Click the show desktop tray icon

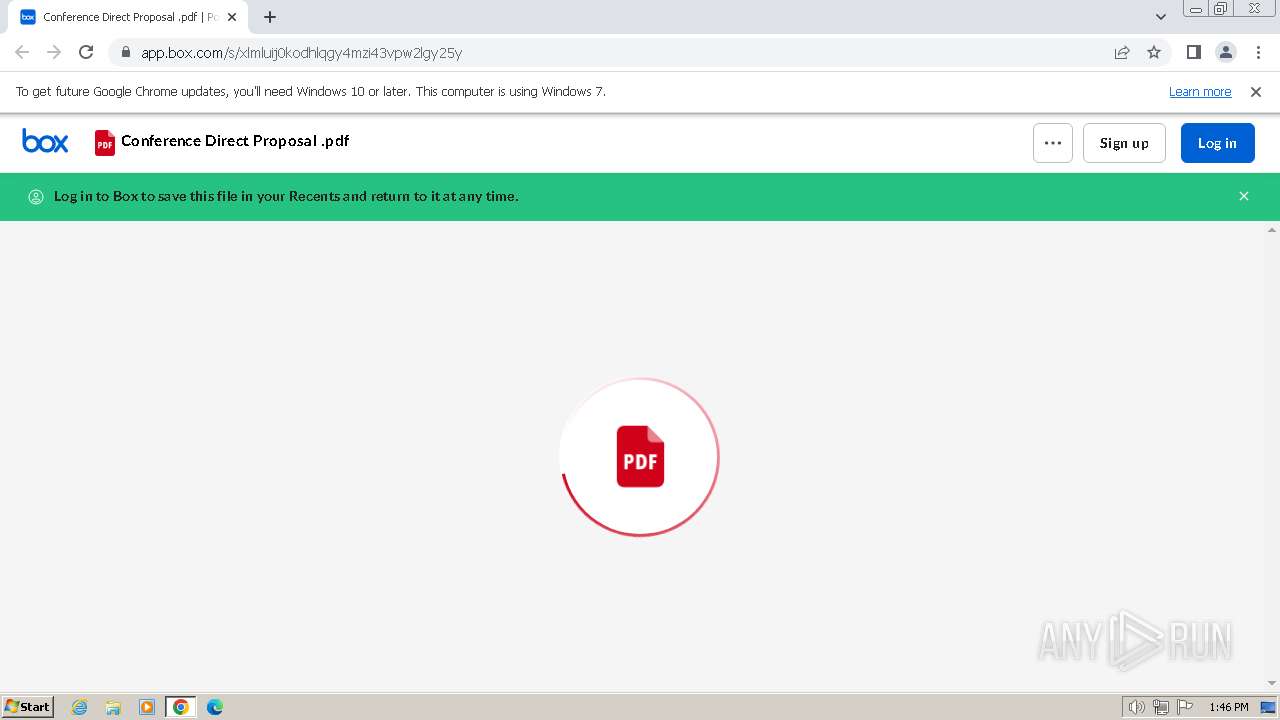tap(1268, 707)
